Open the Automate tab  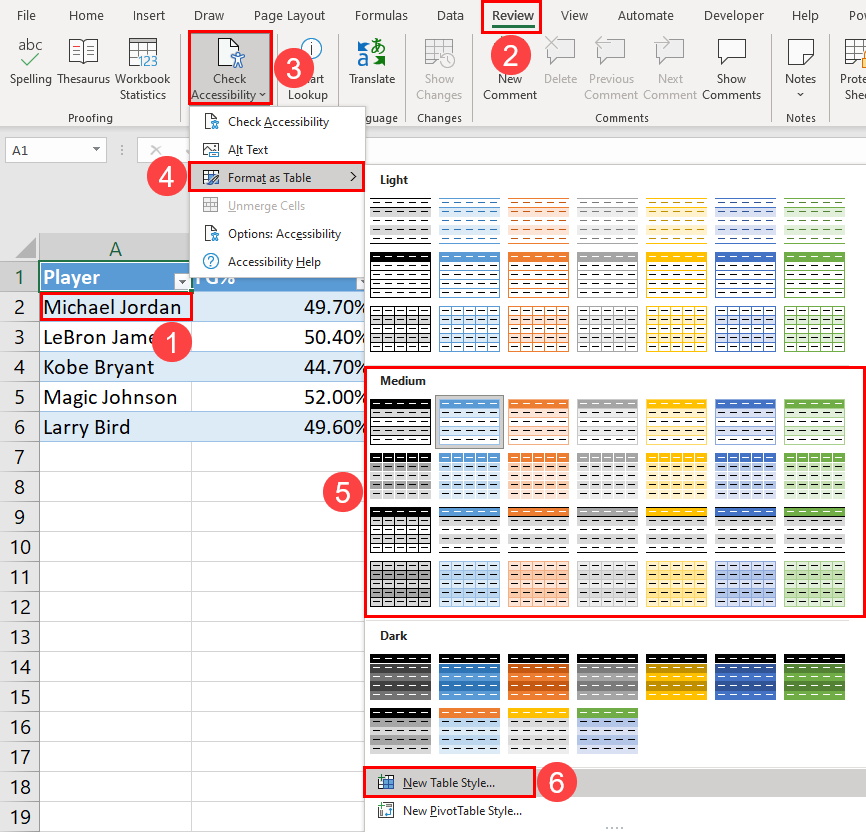(646, 15)
